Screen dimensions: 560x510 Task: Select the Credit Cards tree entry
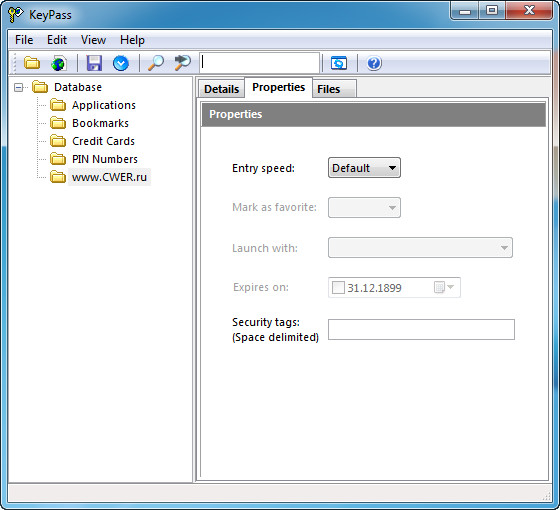[103, 141]
